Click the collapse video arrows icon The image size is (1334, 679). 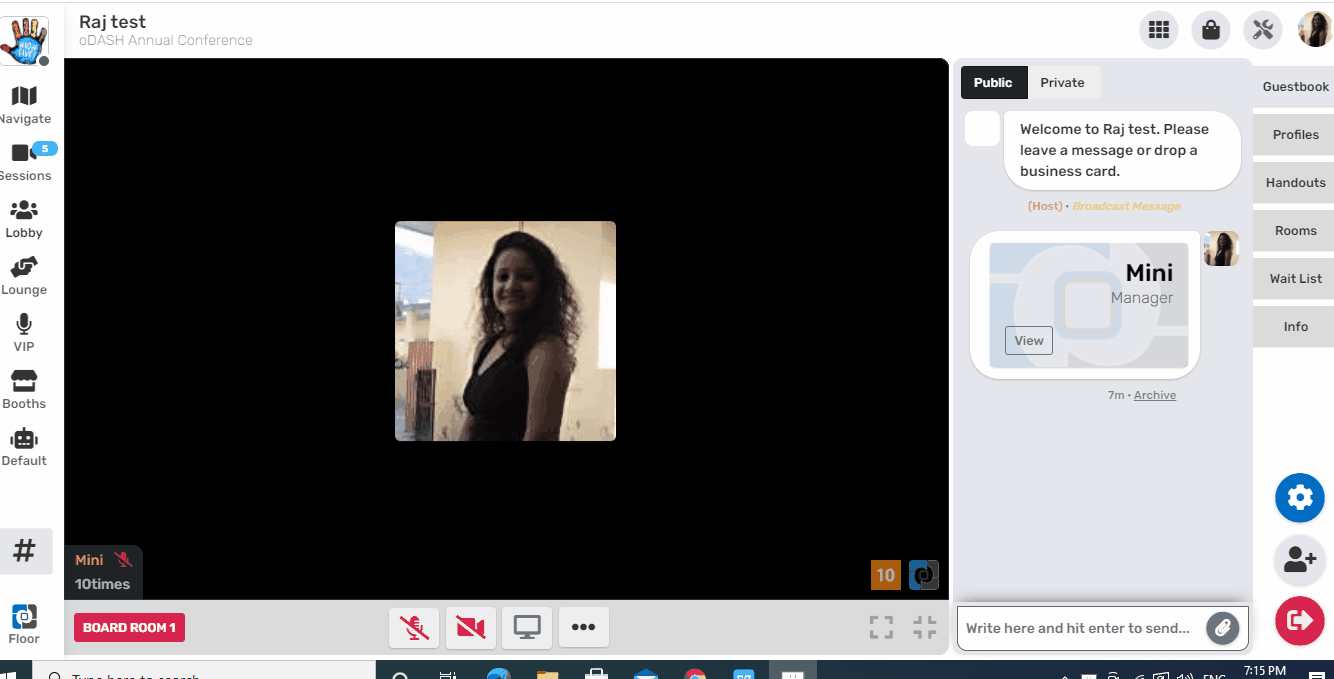925,627
